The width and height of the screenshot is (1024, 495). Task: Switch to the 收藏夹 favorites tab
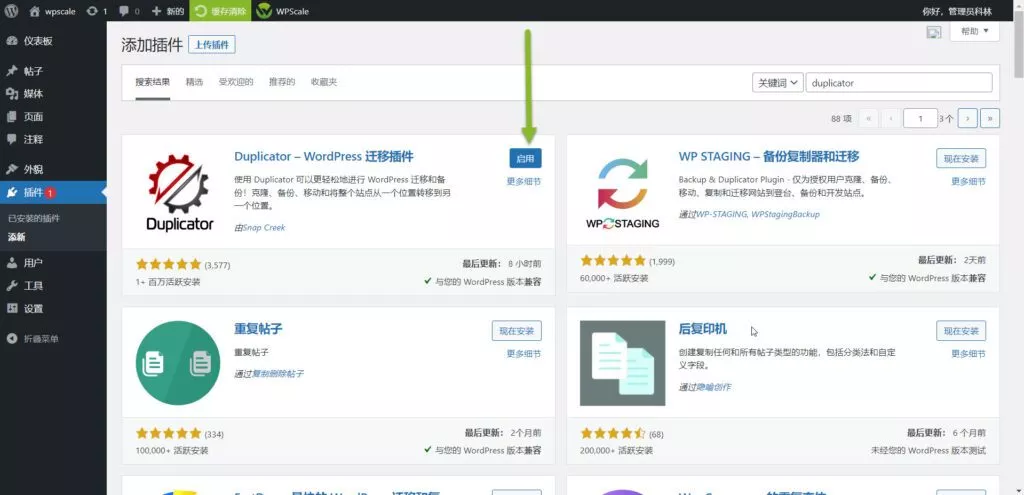click(x=324, y=82)
